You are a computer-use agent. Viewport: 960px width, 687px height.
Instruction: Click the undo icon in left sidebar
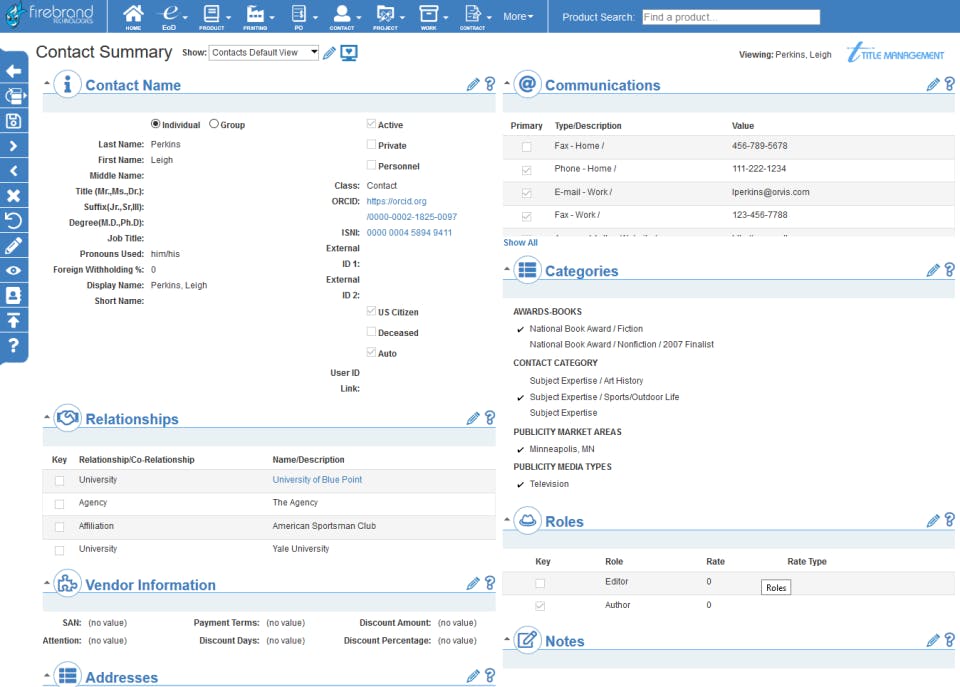pos(13,220)
